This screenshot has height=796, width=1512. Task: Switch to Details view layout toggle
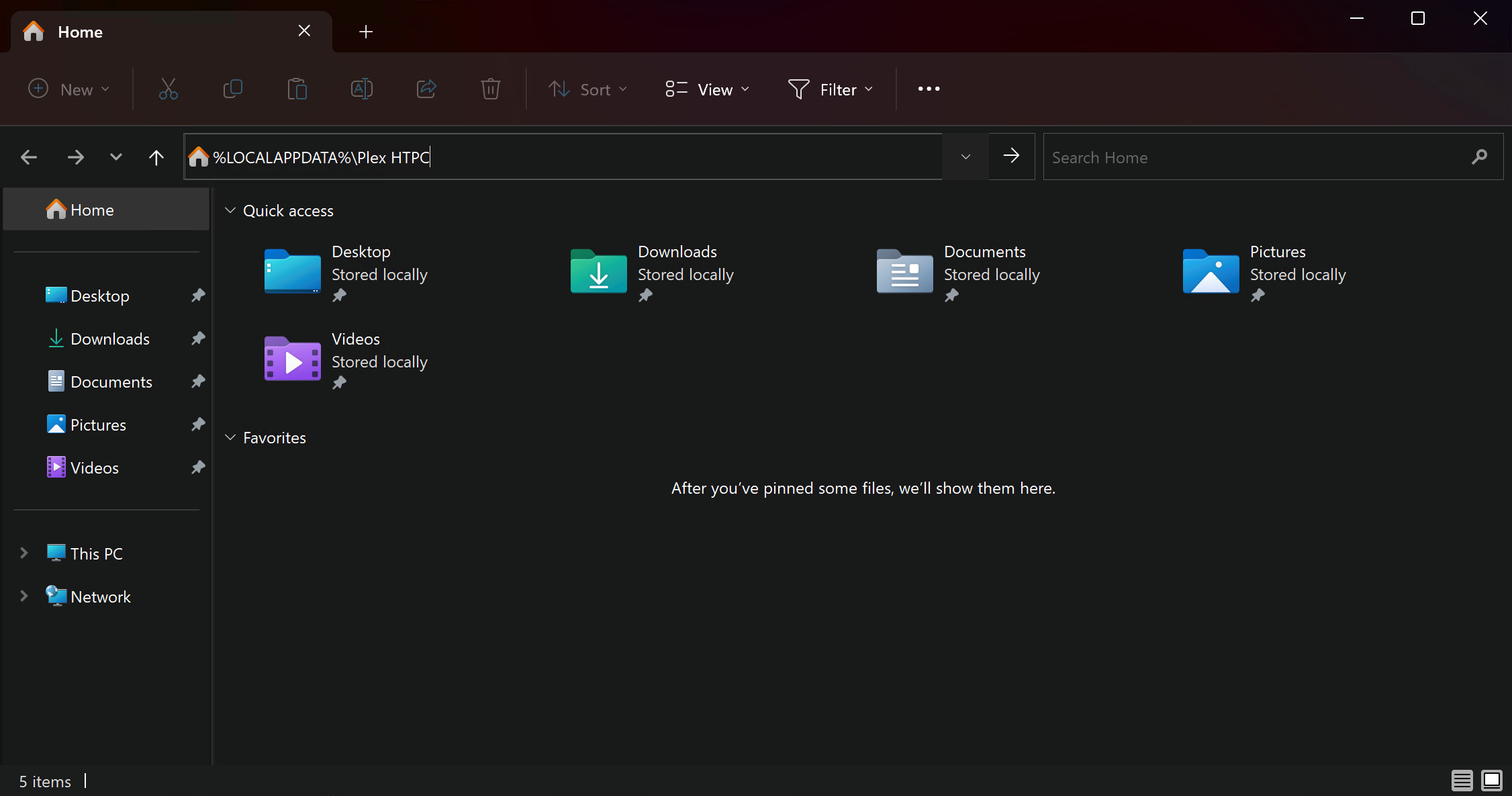pos(1462,781)
